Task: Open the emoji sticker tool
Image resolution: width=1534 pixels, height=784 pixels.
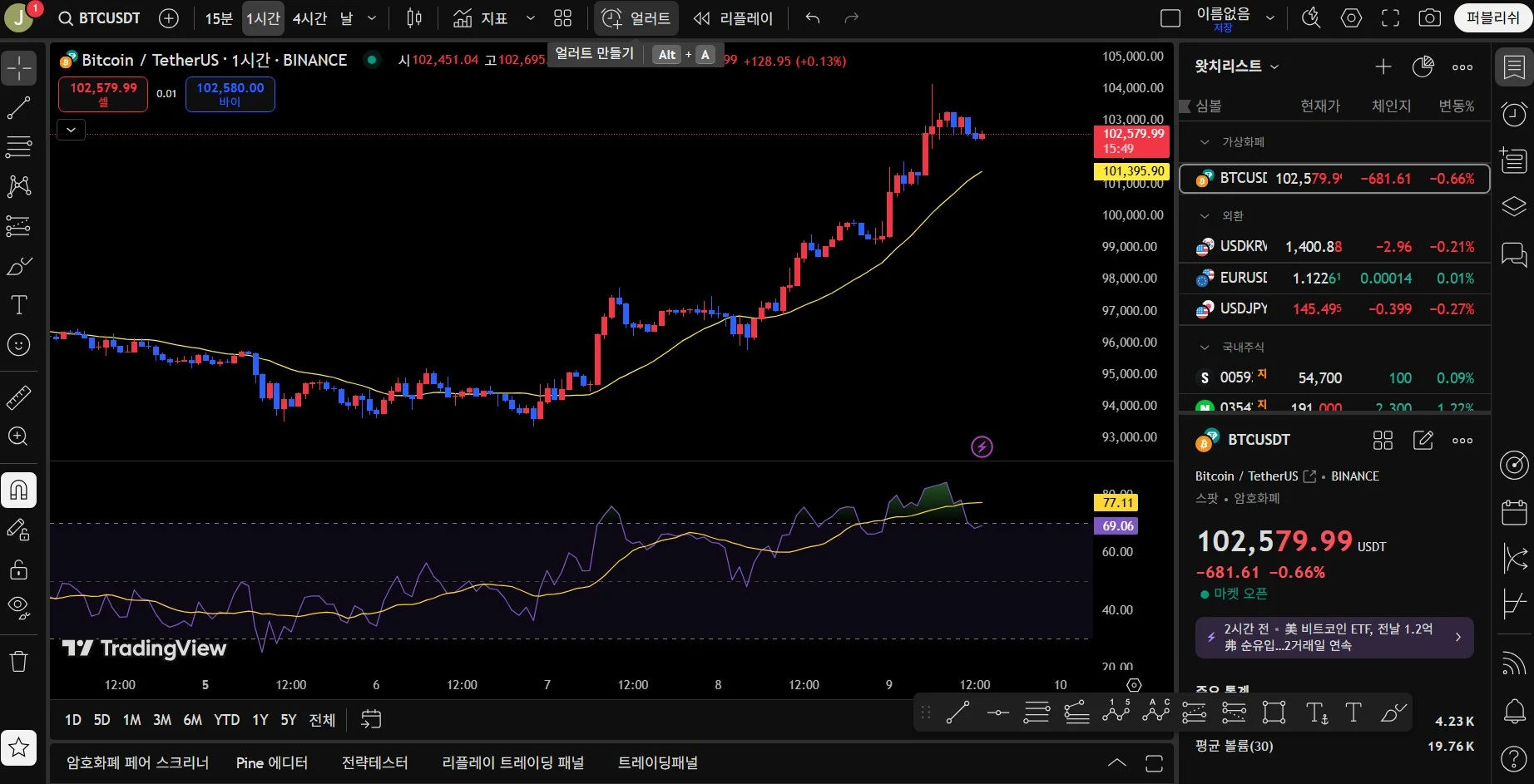Action: point(18,345)
